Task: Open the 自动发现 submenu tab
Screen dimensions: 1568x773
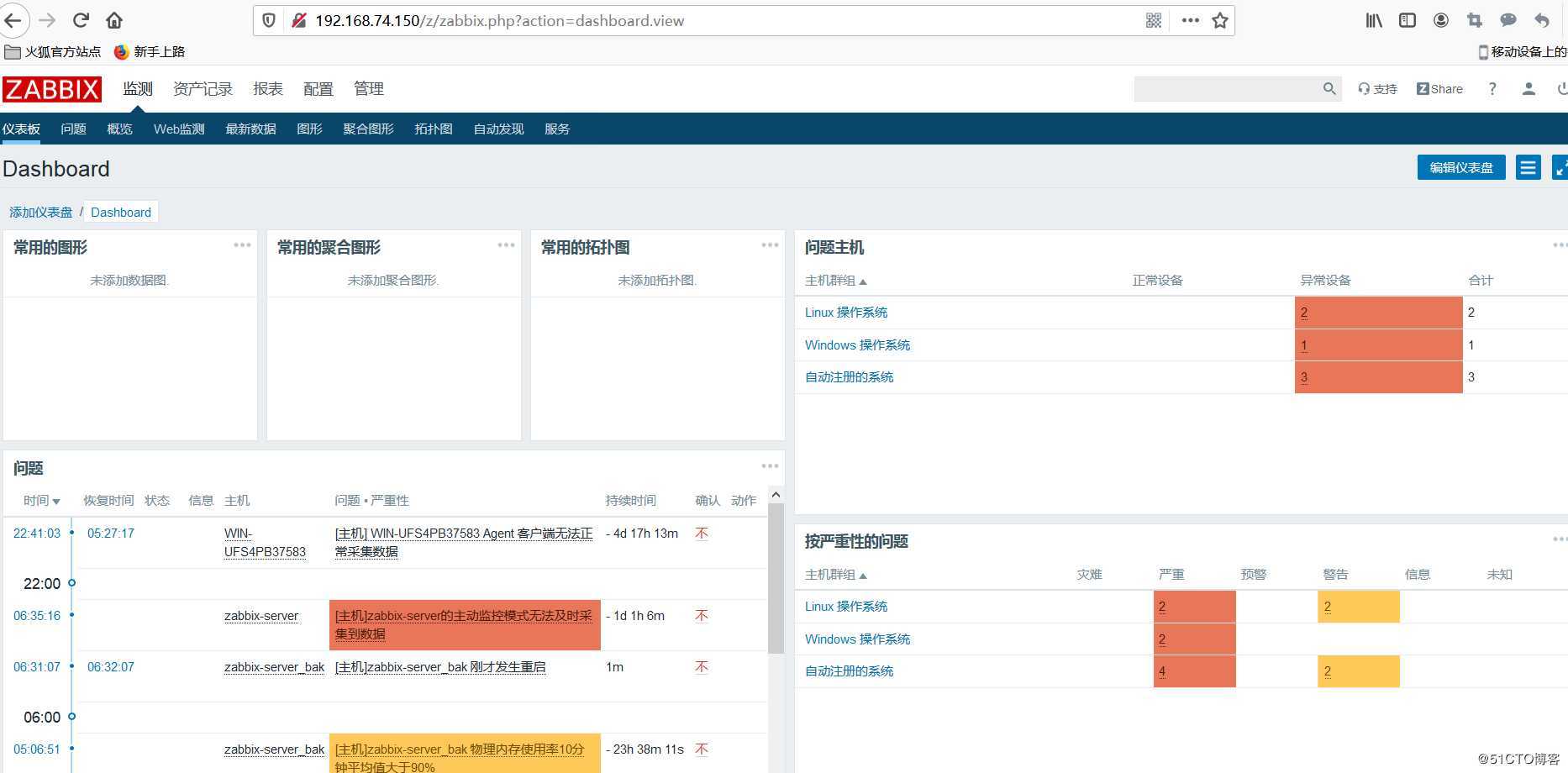Action: pyautogui.click(x=498, y=129)
